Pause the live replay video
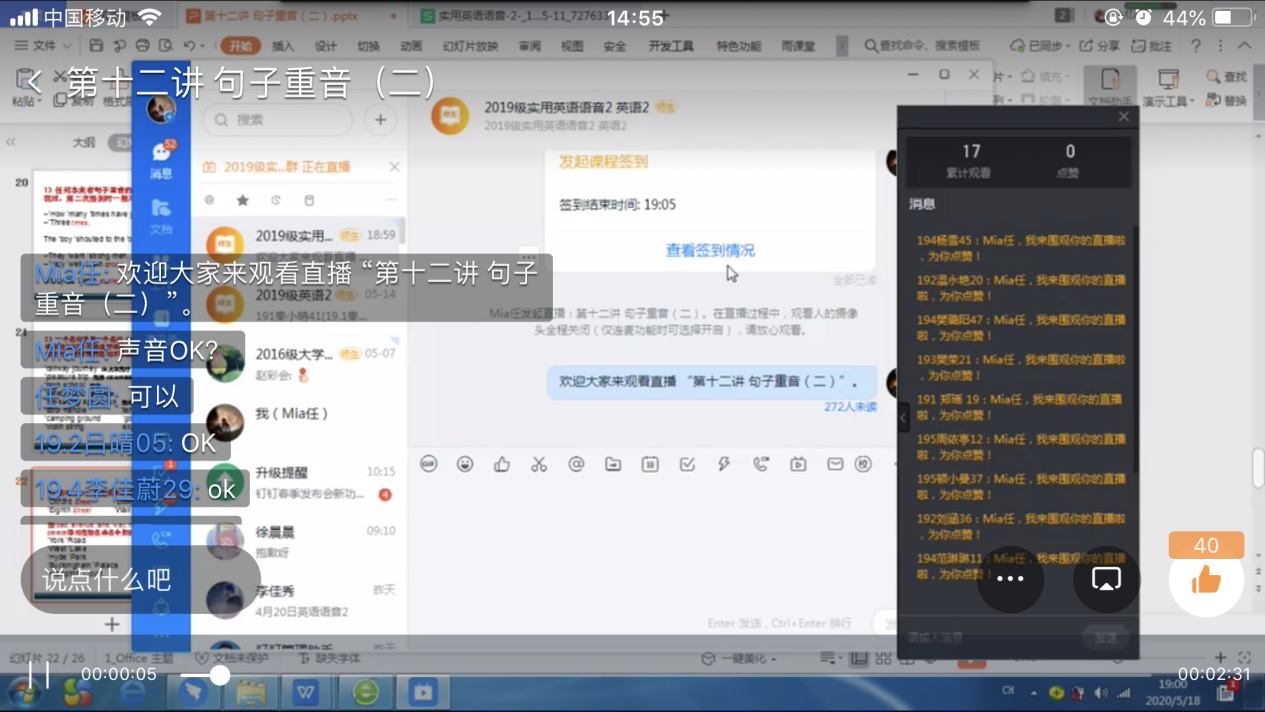The image size is (1265, 712). point(39,675)
